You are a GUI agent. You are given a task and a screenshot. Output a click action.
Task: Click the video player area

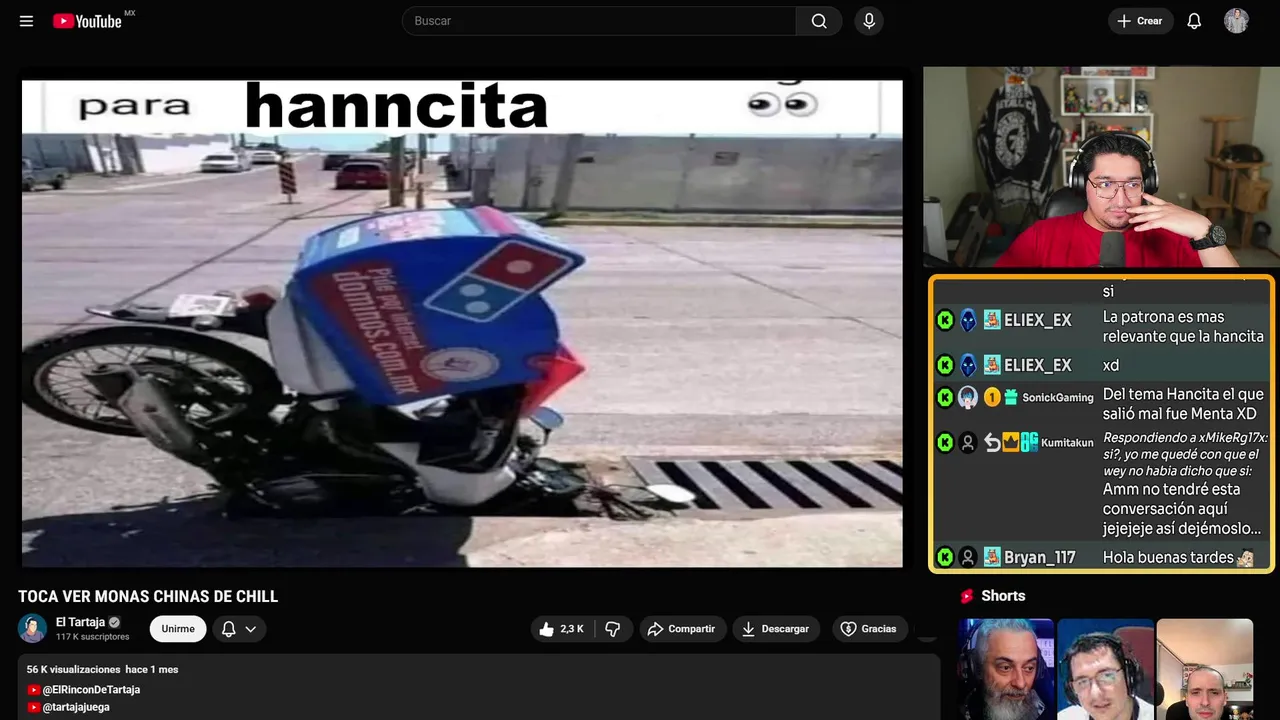pyautogui.click(x=462, y=323)
